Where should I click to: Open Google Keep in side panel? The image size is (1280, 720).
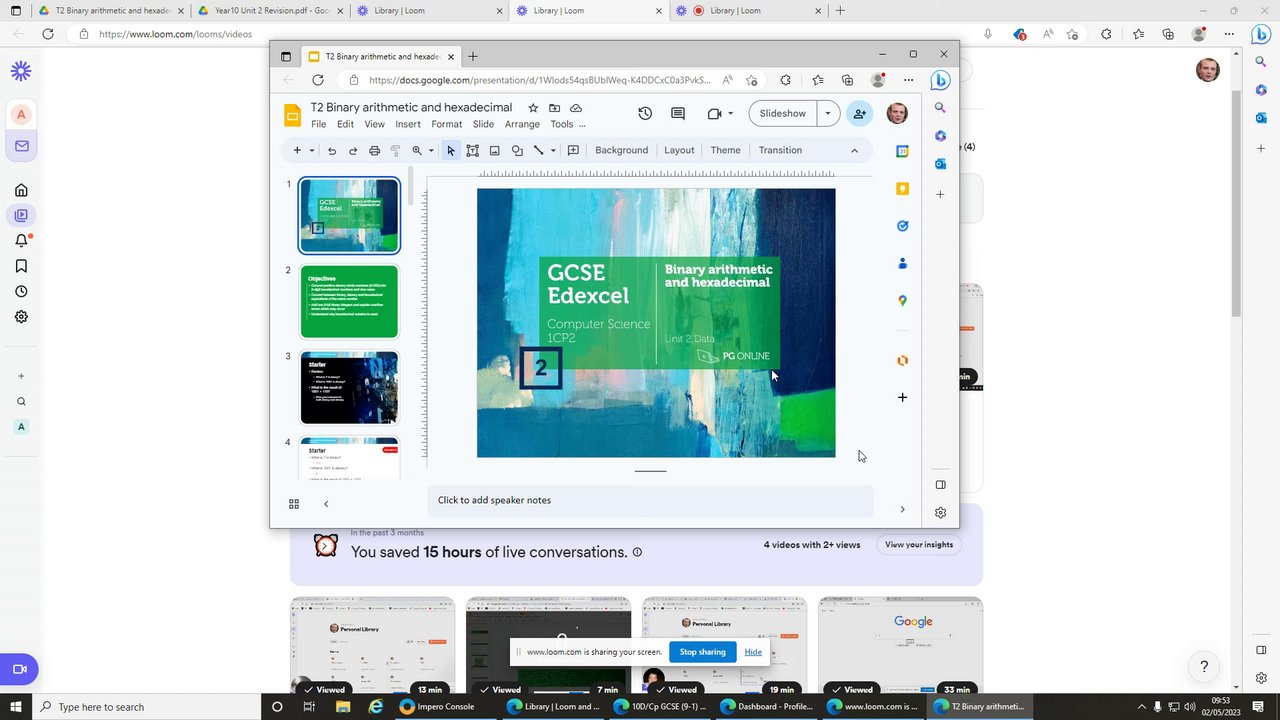coord(902,188)
